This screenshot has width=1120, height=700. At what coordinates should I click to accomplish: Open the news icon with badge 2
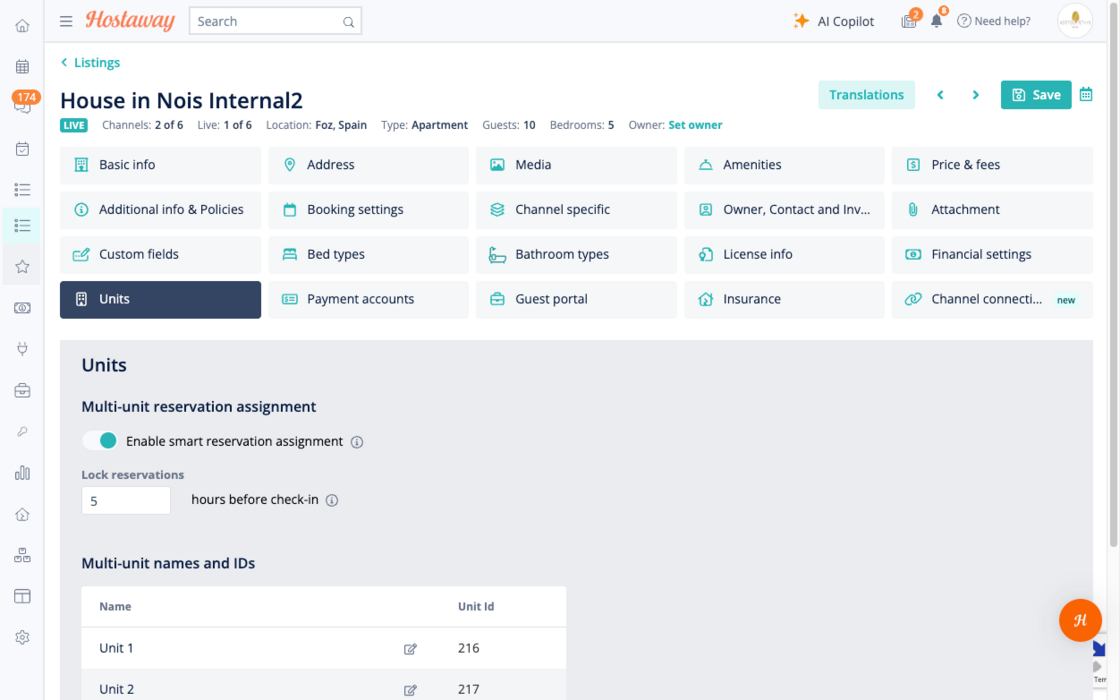coord(909,21)
